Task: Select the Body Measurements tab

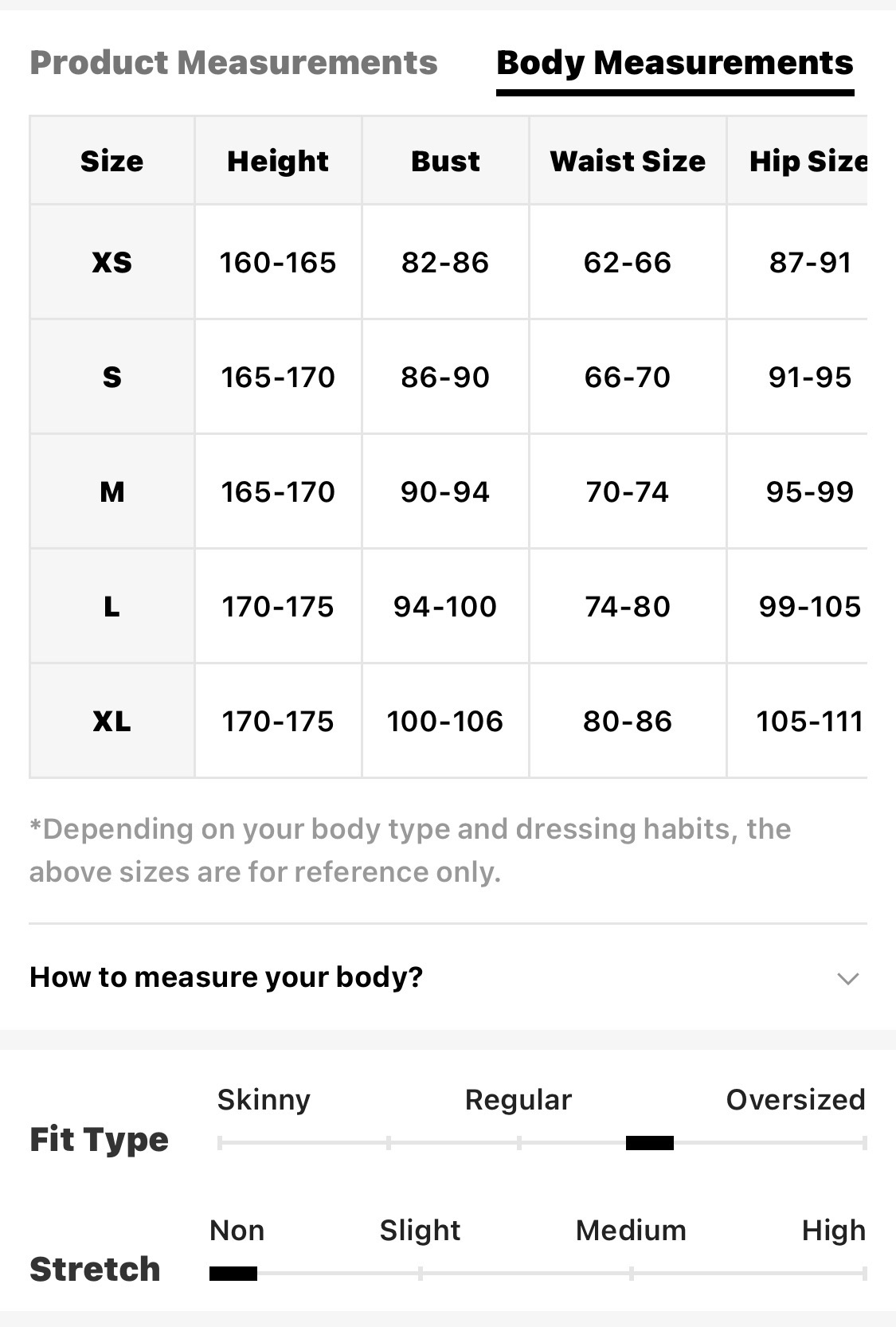Action: [x=675, y=63]
